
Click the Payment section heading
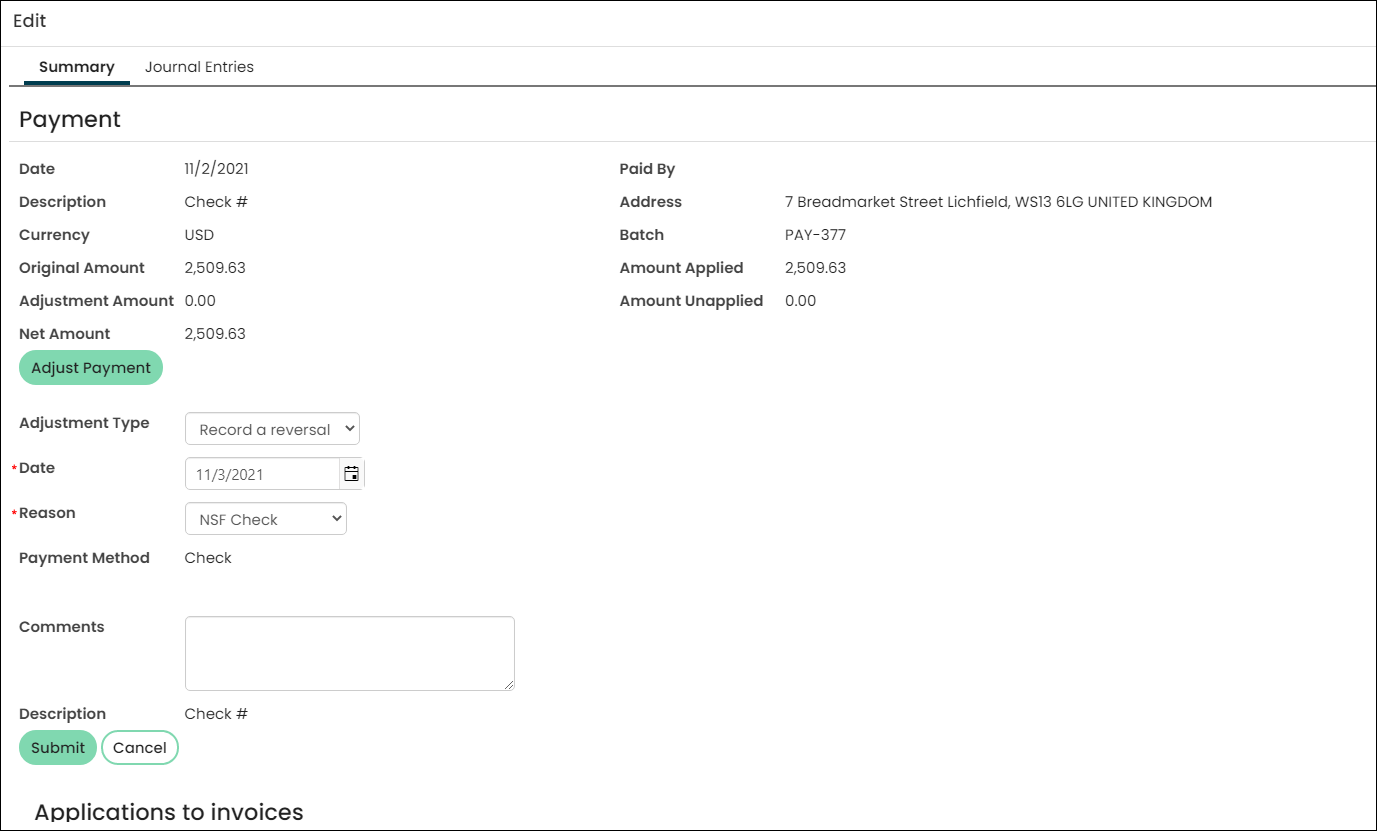70,119
